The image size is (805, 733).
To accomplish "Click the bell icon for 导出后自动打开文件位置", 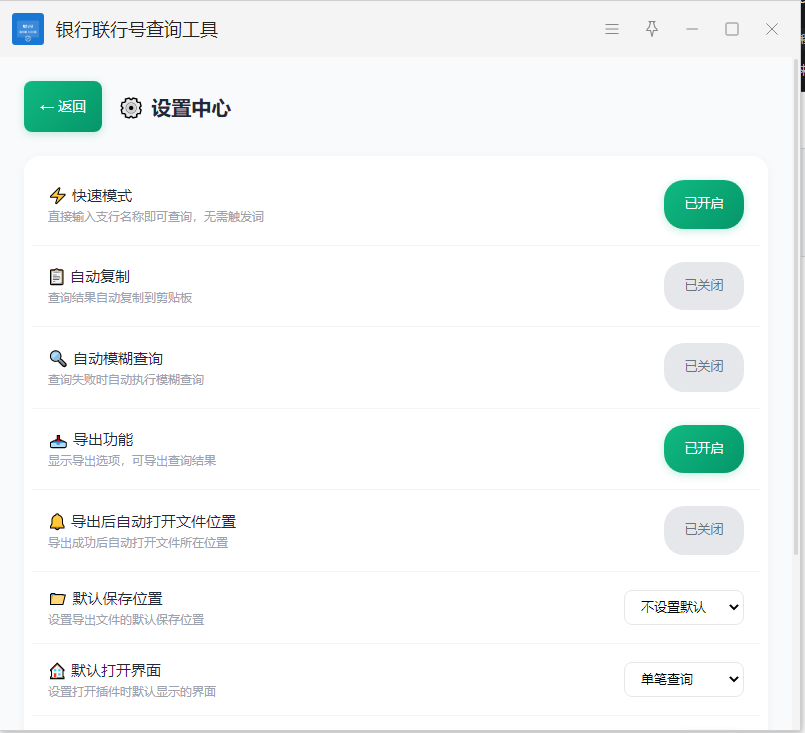I will 57,521.
